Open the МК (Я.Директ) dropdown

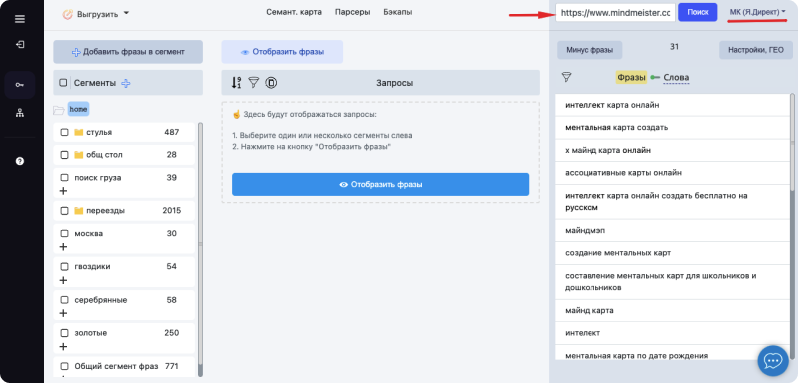(758, 12)
